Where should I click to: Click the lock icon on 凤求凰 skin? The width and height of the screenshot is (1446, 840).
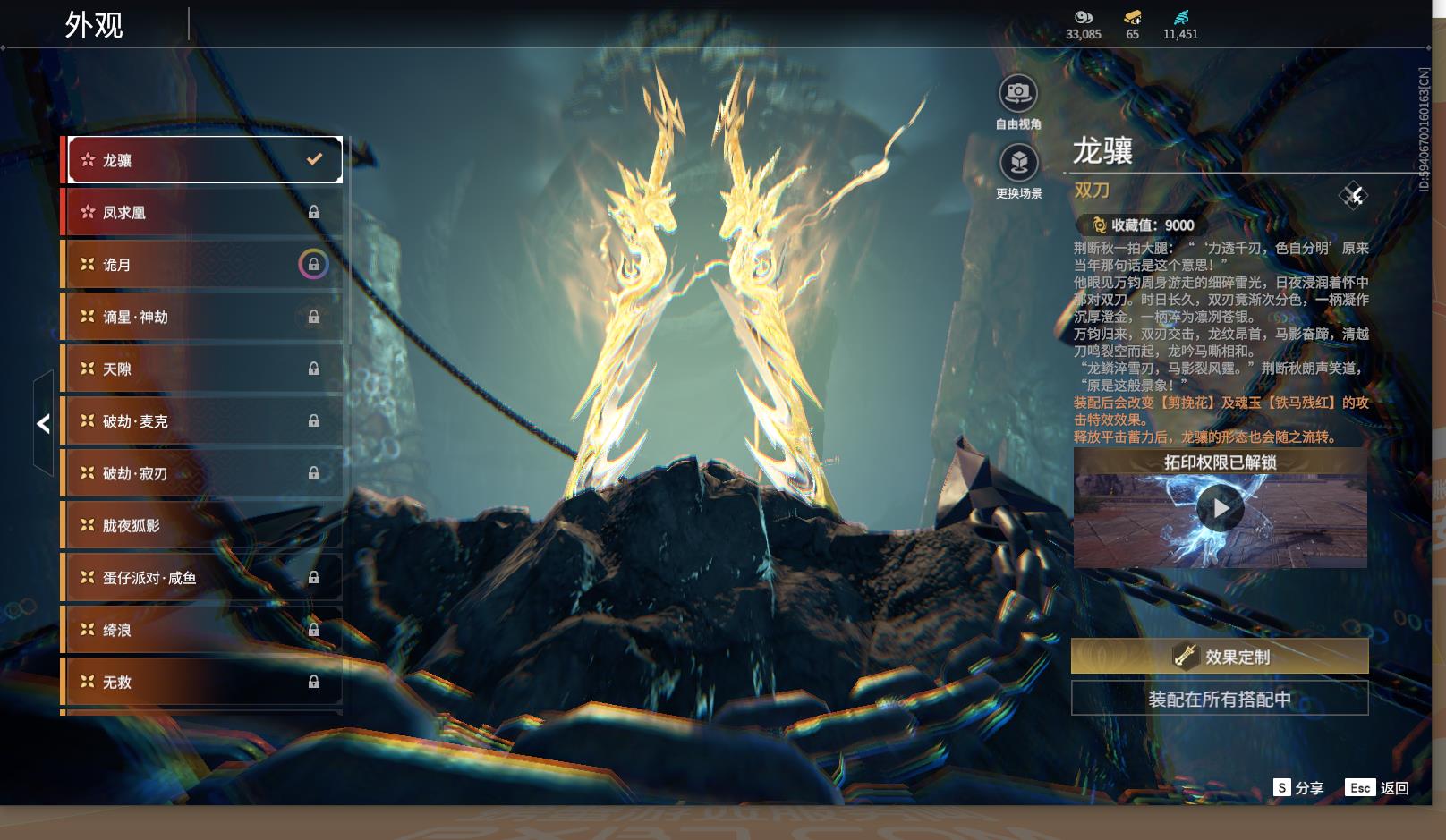coord(313,212)
